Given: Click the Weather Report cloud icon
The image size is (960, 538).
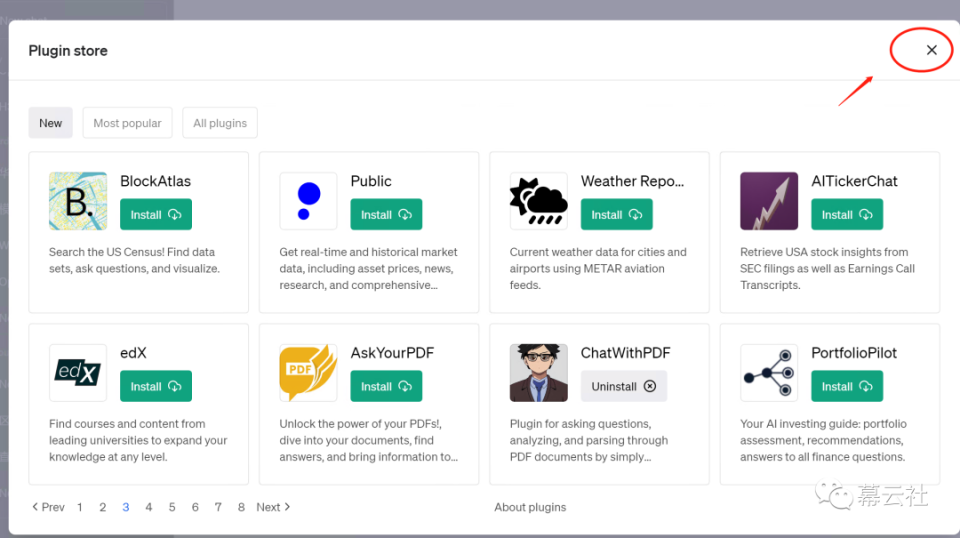Looking at the screenshot, I should point(539,201).
